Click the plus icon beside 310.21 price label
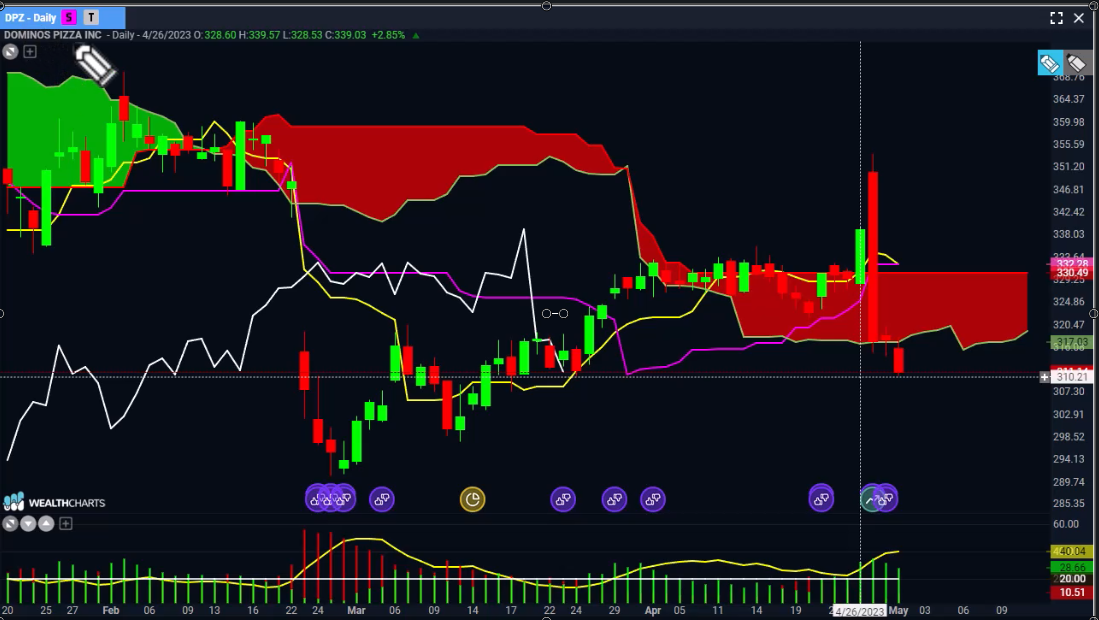Screen dimensions: 1099x620 pos(1044,377)
